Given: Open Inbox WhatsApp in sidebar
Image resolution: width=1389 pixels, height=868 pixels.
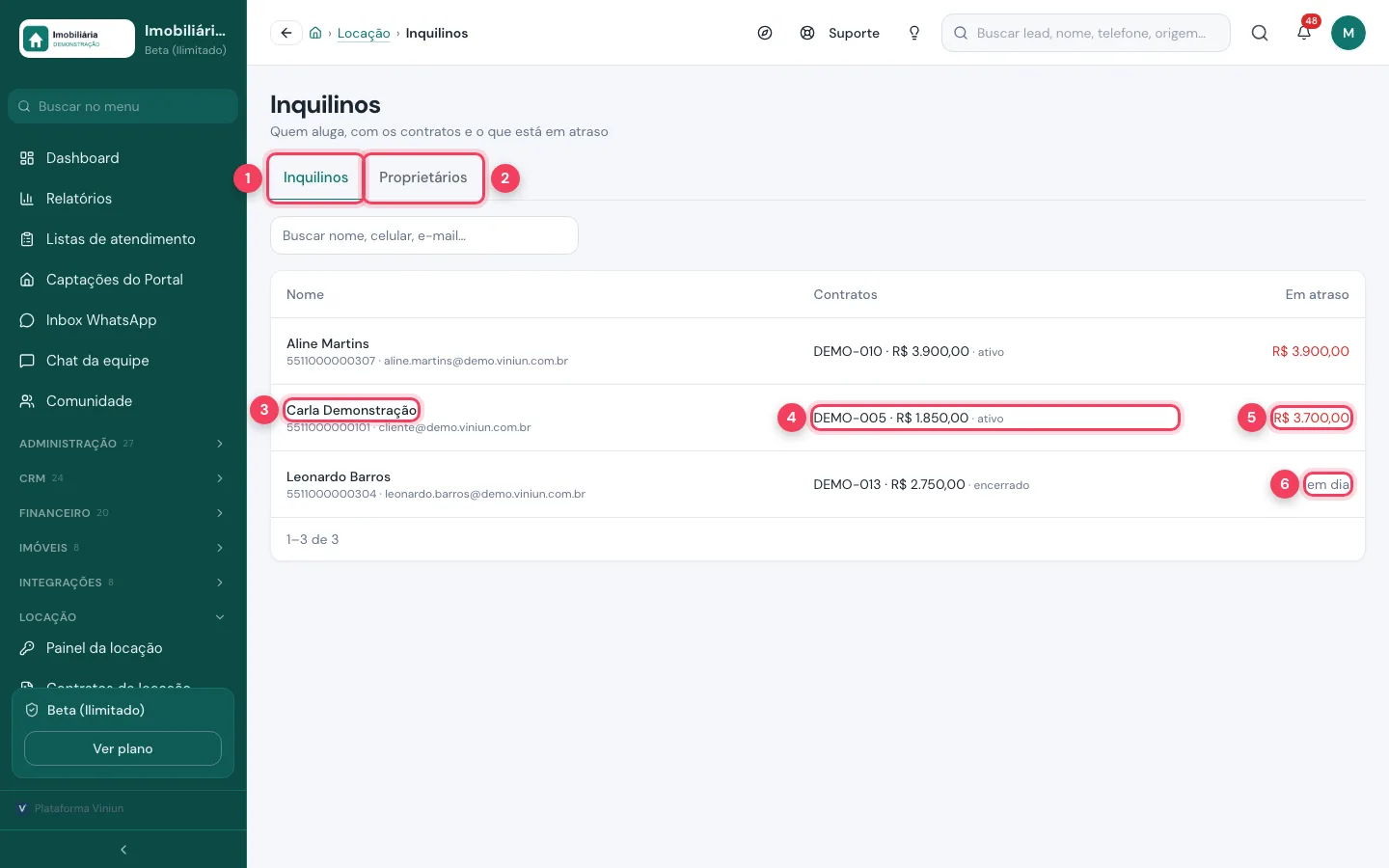Looking at the screenshot, I should click(123, 320).
